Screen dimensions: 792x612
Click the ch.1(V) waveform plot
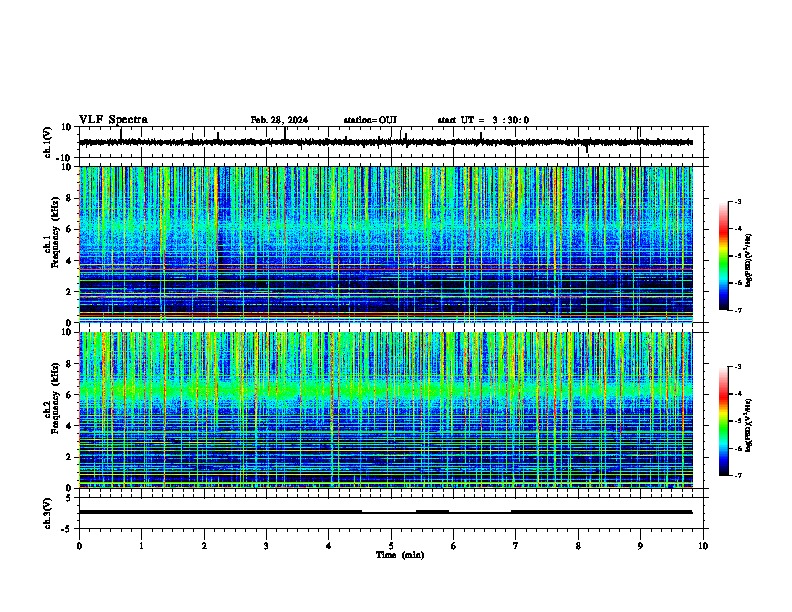(x=391, y=142)
